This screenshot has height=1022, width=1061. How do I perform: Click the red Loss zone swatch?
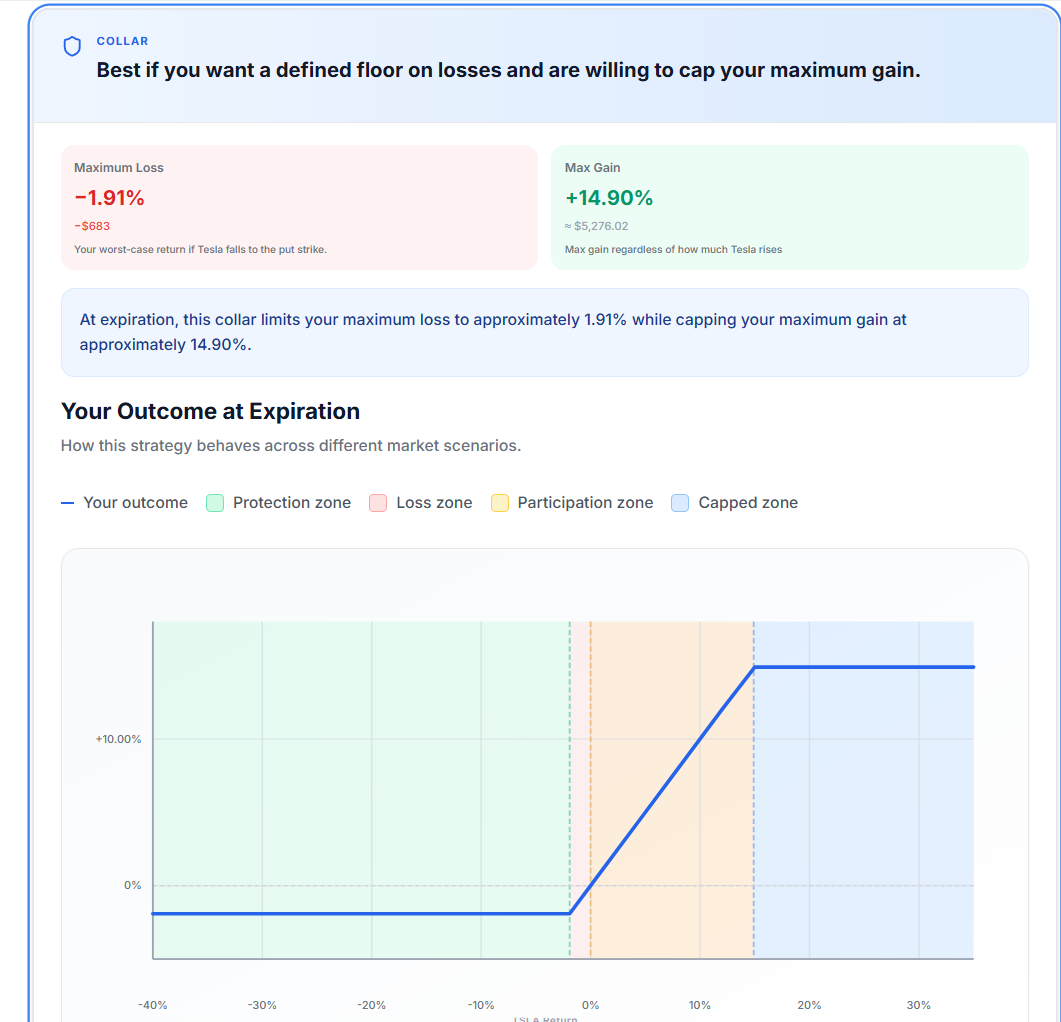point(378,503)
